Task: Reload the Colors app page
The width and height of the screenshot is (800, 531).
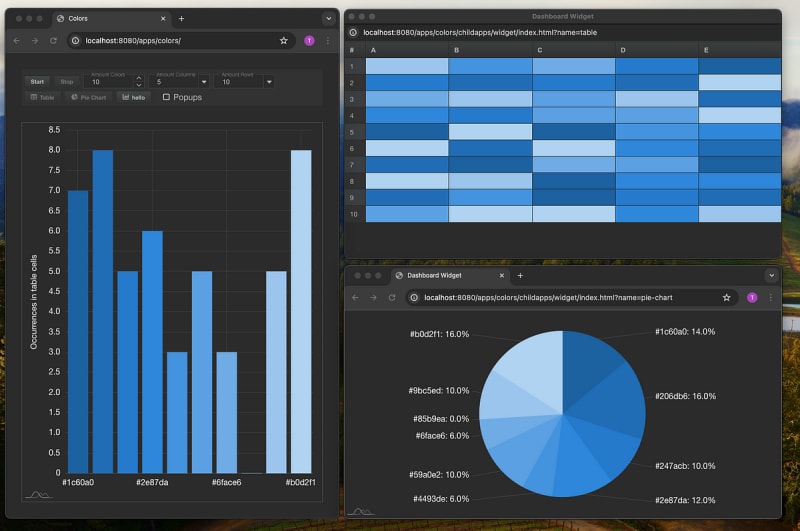Action: coord(53,41)
